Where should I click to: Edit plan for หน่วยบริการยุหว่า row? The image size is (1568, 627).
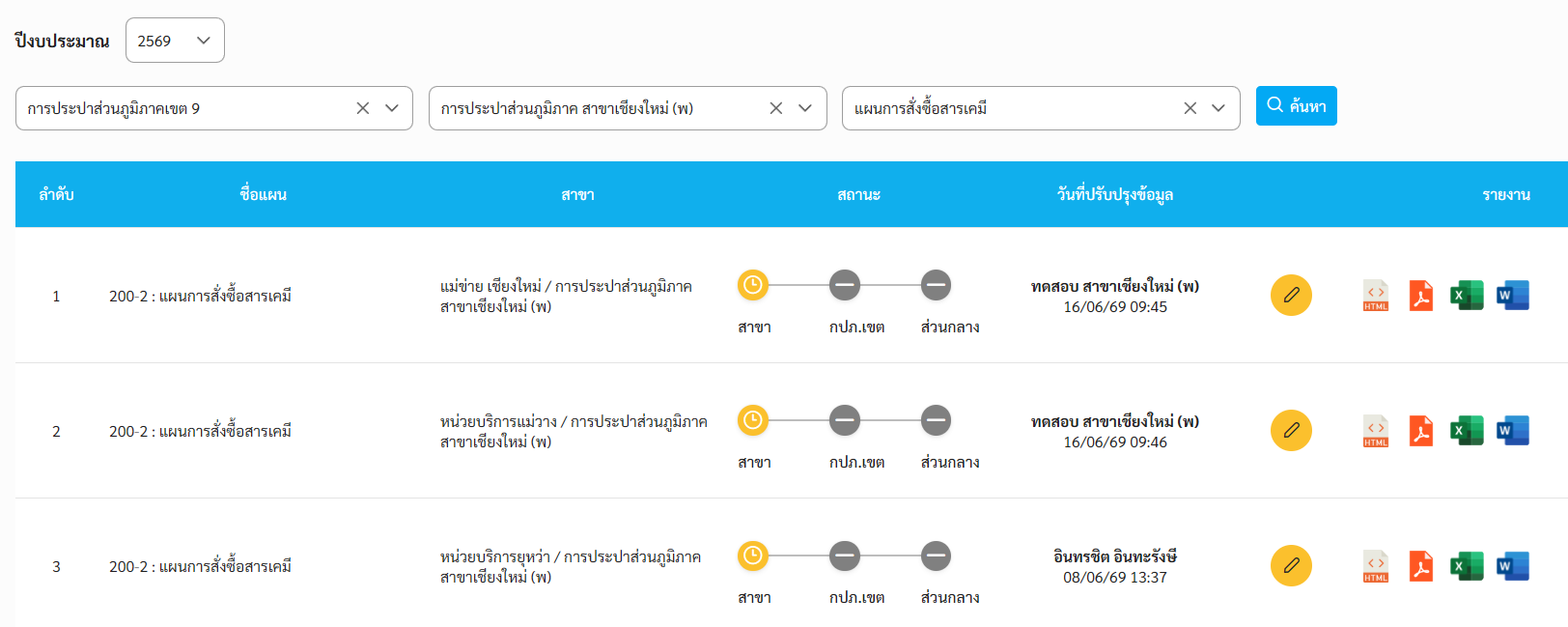[1291, 565]
